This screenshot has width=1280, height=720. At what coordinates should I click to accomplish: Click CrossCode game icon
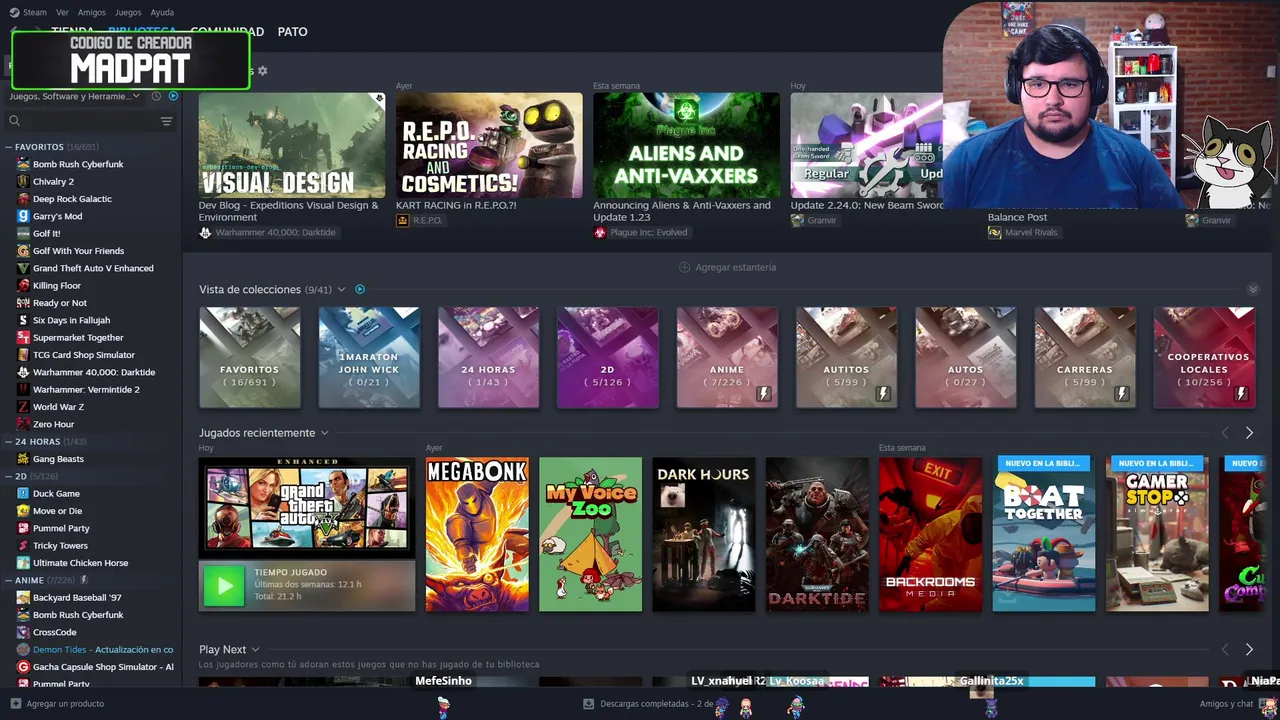pyautogui.click(x=23, y=632)
